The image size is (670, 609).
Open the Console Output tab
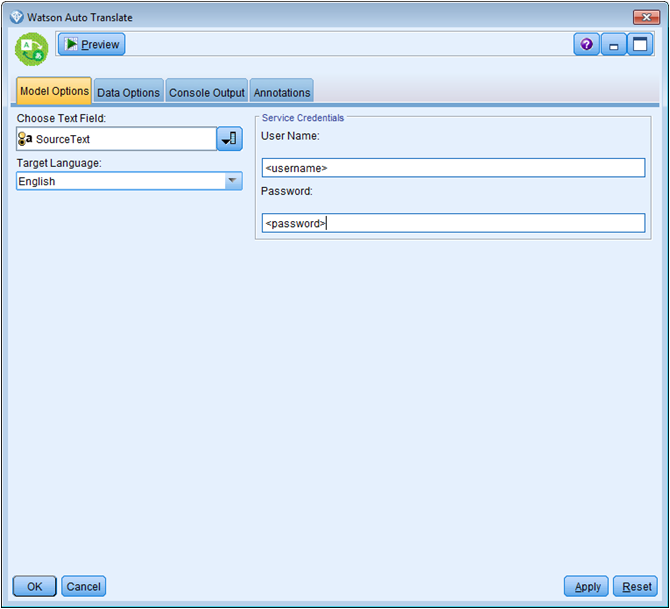[207, 92]
